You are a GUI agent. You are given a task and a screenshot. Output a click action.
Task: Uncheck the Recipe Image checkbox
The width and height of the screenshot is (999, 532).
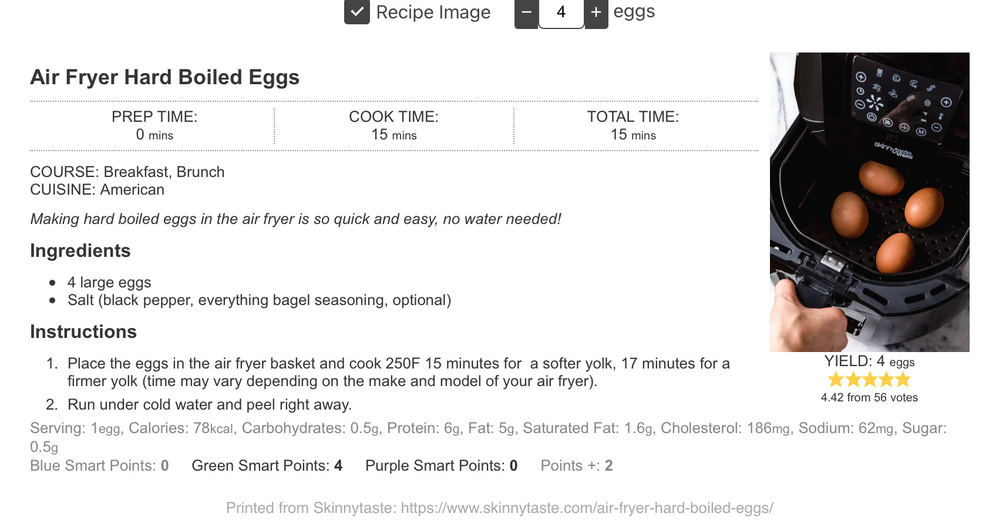point(357,12)
